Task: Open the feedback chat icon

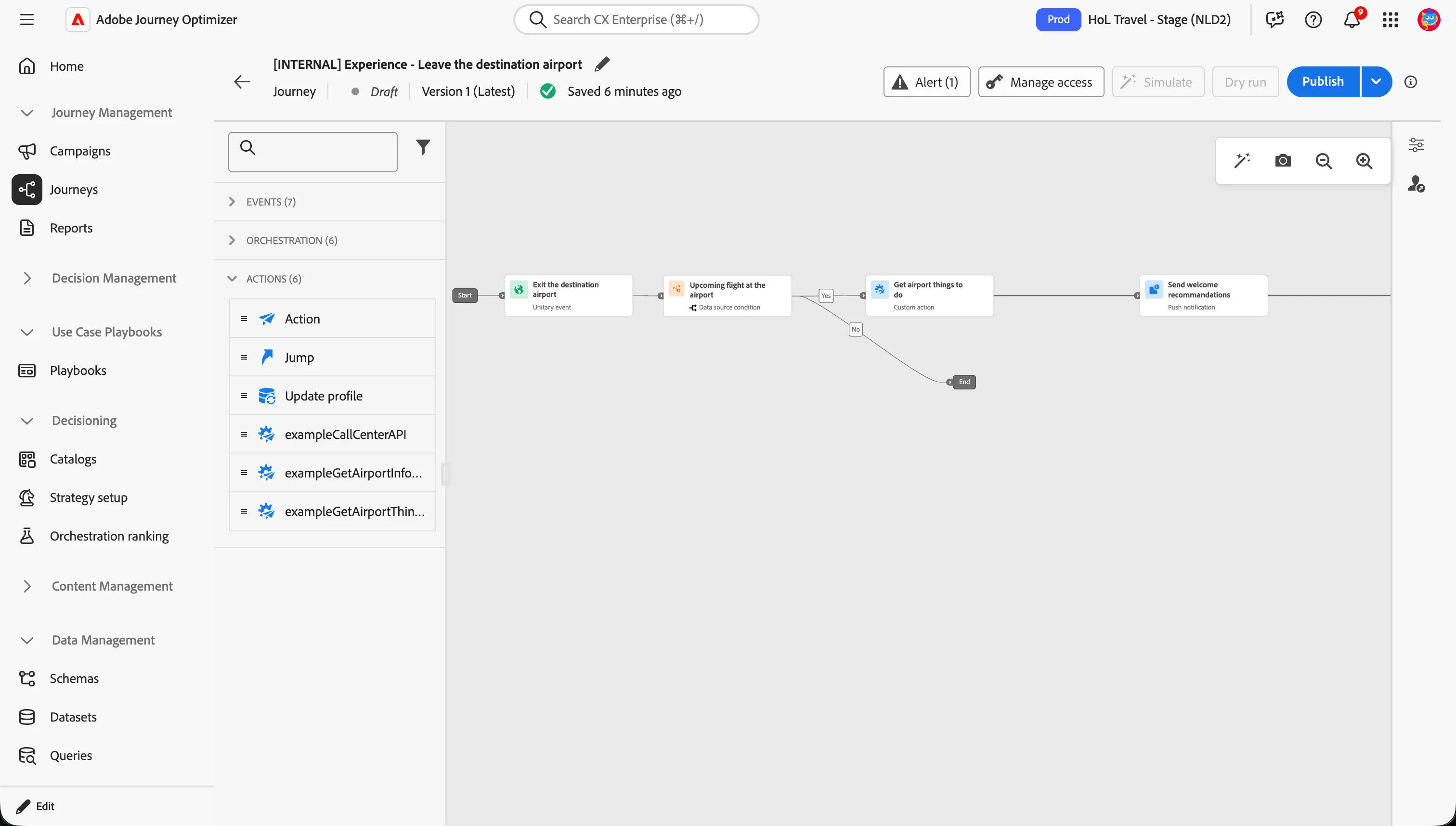Action: 1274,20
